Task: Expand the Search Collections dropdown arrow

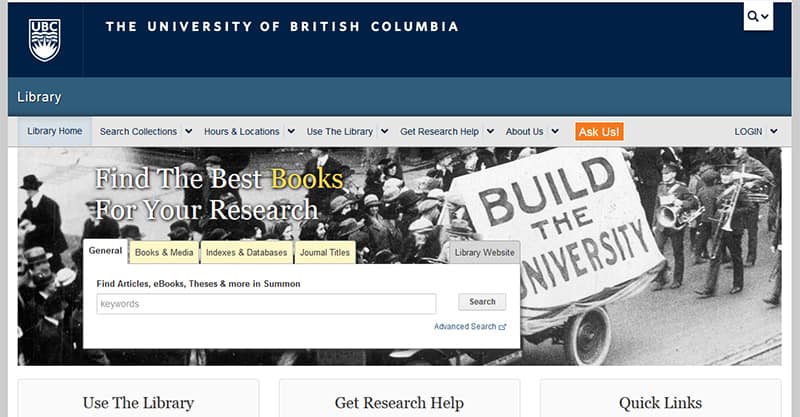Action: click(x=189, y=131)
